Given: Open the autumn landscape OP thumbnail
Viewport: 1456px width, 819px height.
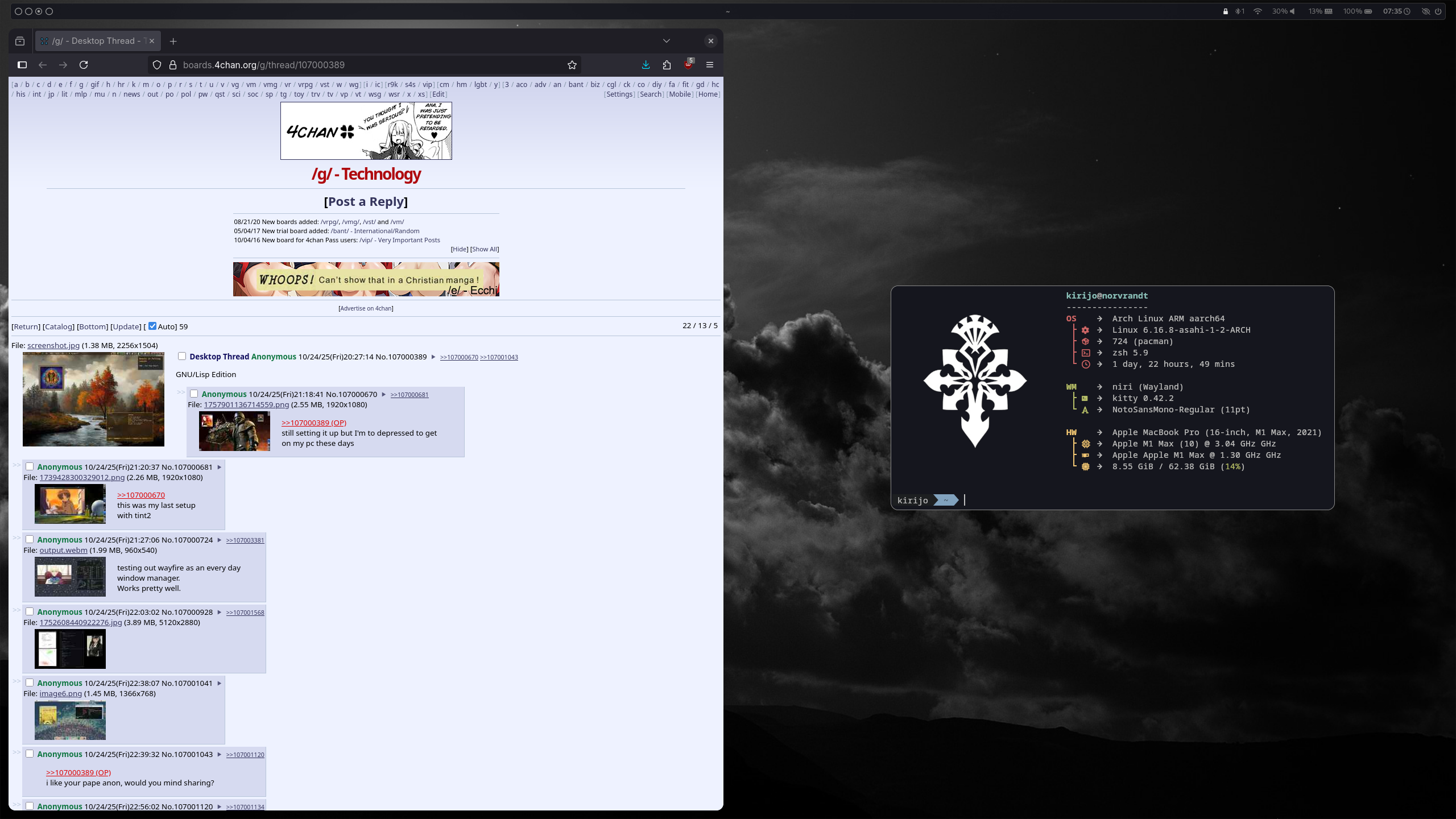Looking at the screenshot, I should (x=93, y=399).
